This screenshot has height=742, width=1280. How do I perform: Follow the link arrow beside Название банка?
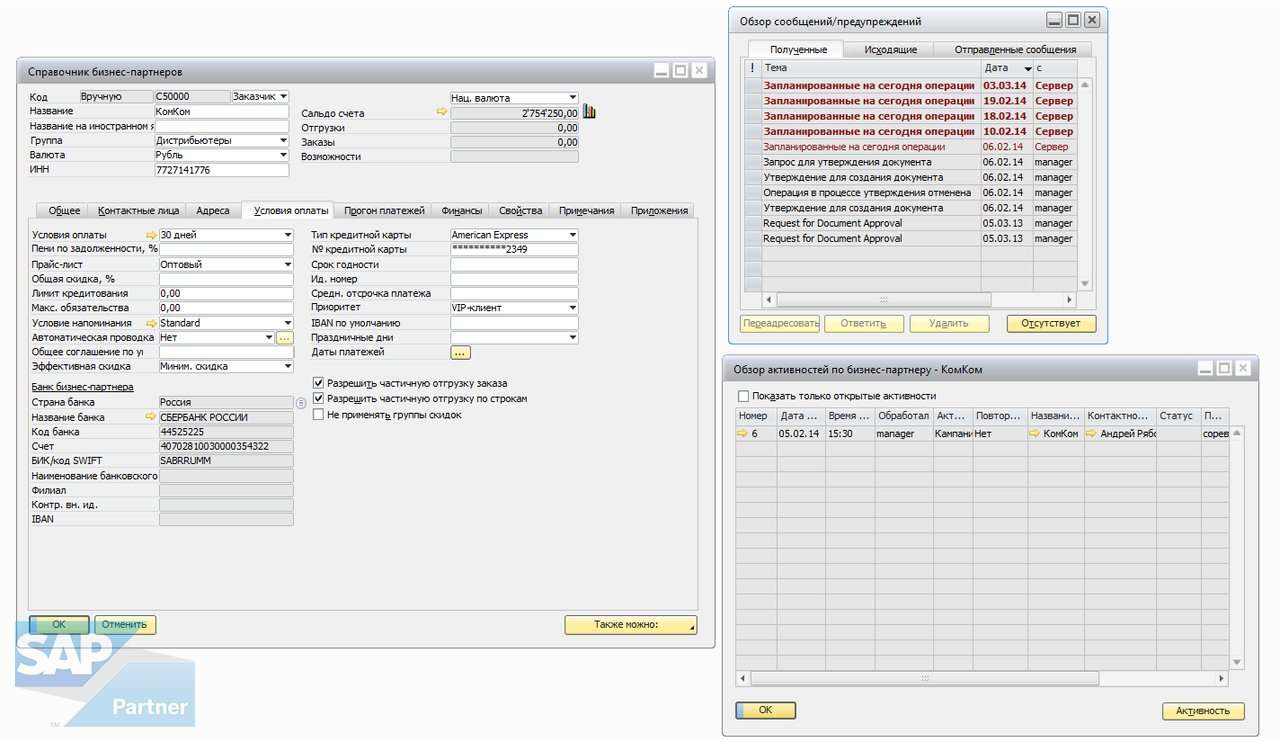click(x=152, y=417)
